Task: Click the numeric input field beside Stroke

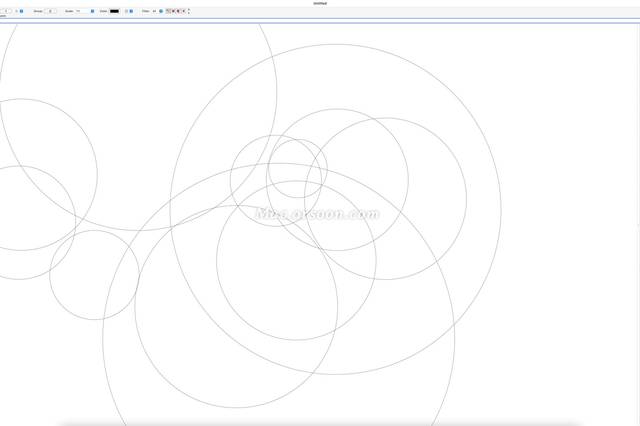Action: [50, 11]
